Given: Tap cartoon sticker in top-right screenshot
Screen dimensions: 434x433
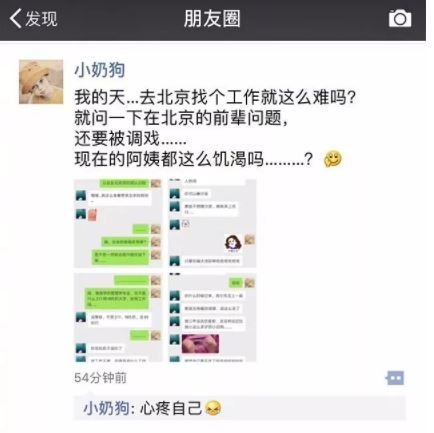Looking at the screenshot, I should pyautogui.click(x=233, y=243).
